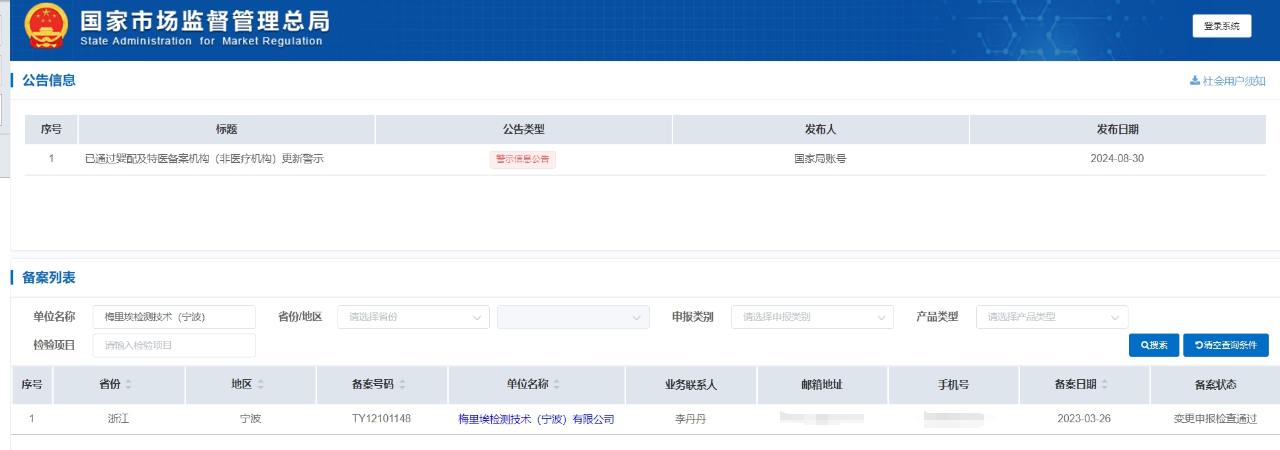
Task: Sort by 单位名称 column sort arrows
Action: [x=557, y=385]
